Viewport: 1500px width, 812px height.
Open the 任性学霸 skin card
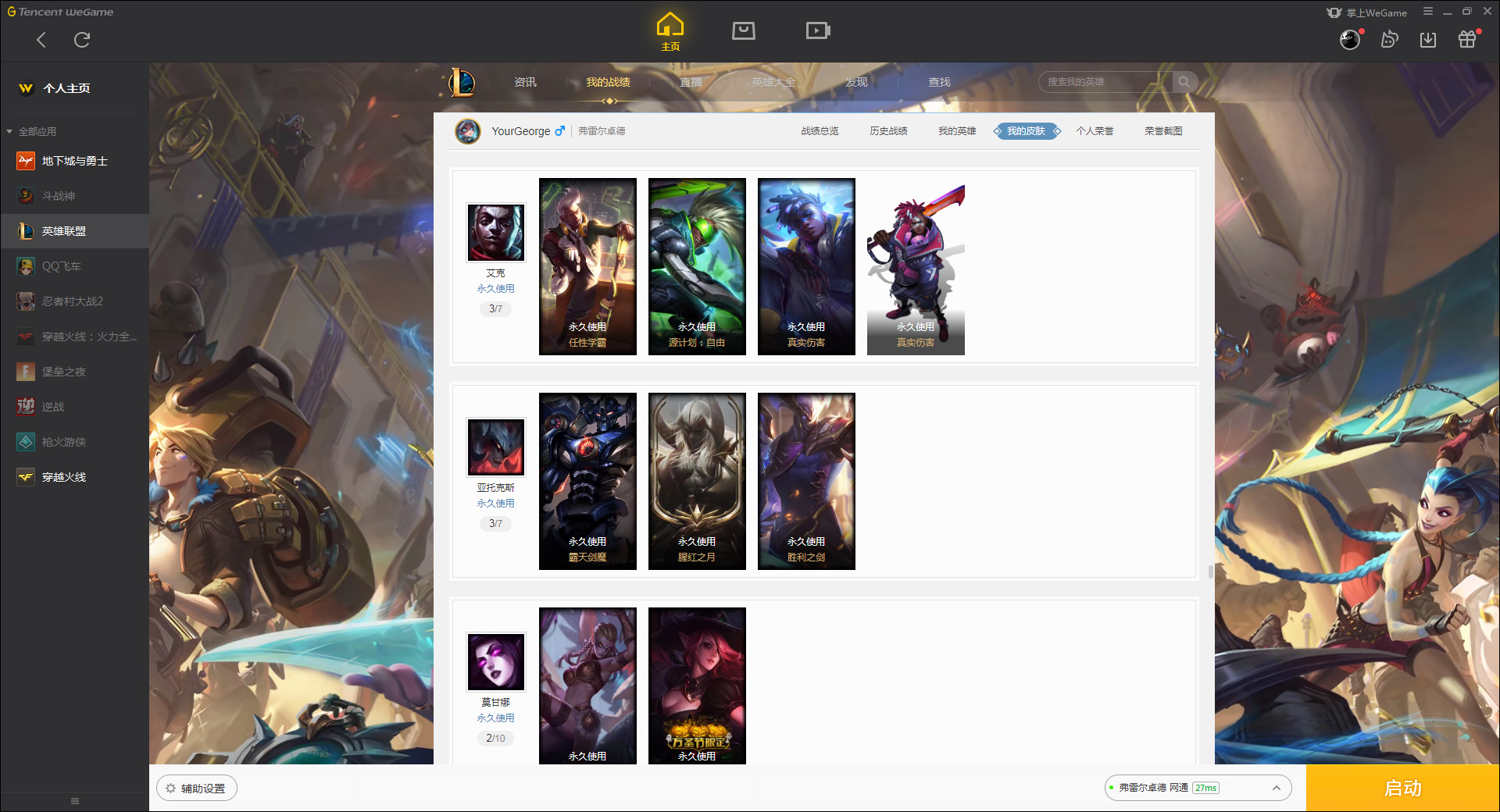587,266
